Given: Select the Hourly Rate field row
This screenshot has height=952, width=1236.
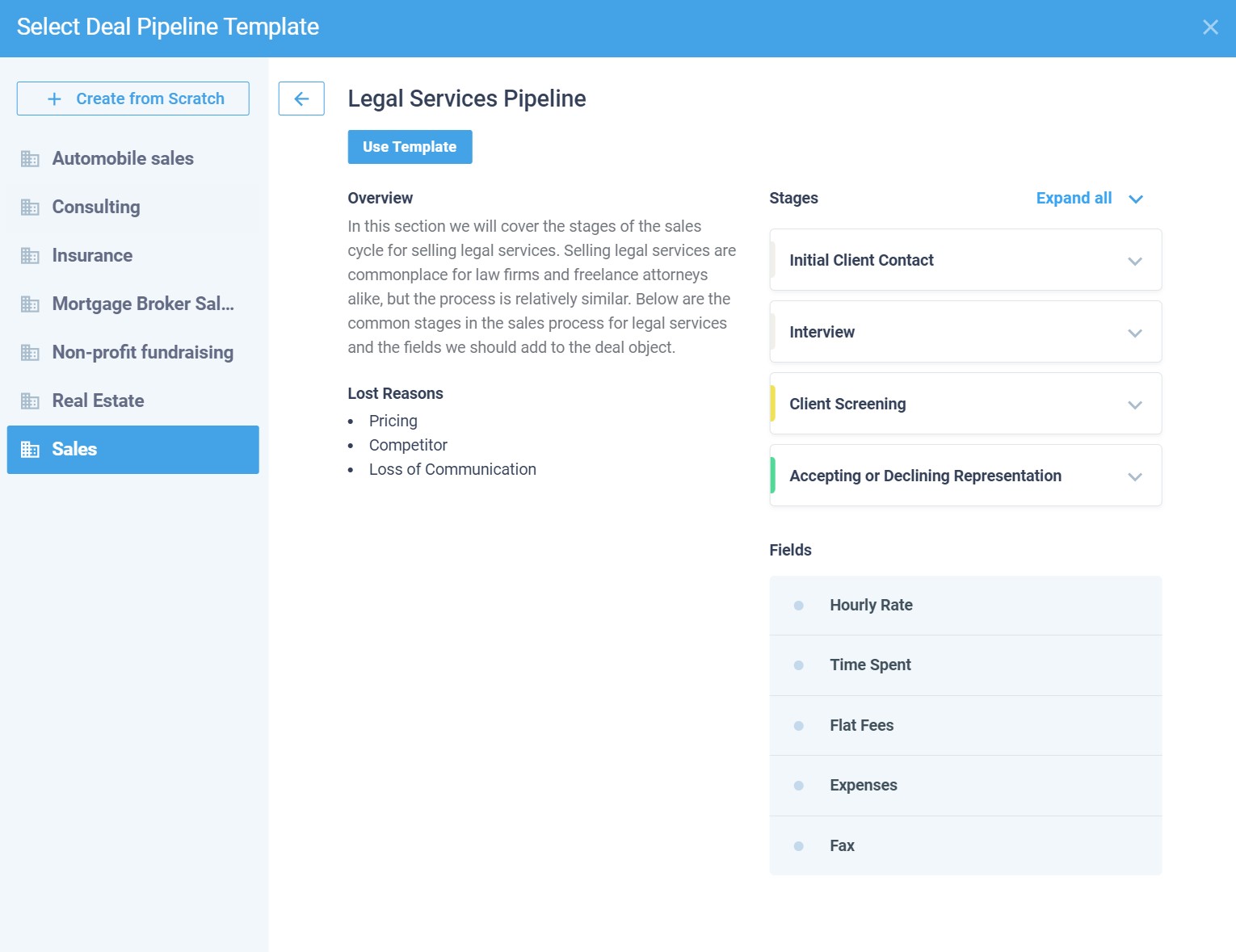Looking at the screenshot, I should pyautogui.click(x=965, y=606).
